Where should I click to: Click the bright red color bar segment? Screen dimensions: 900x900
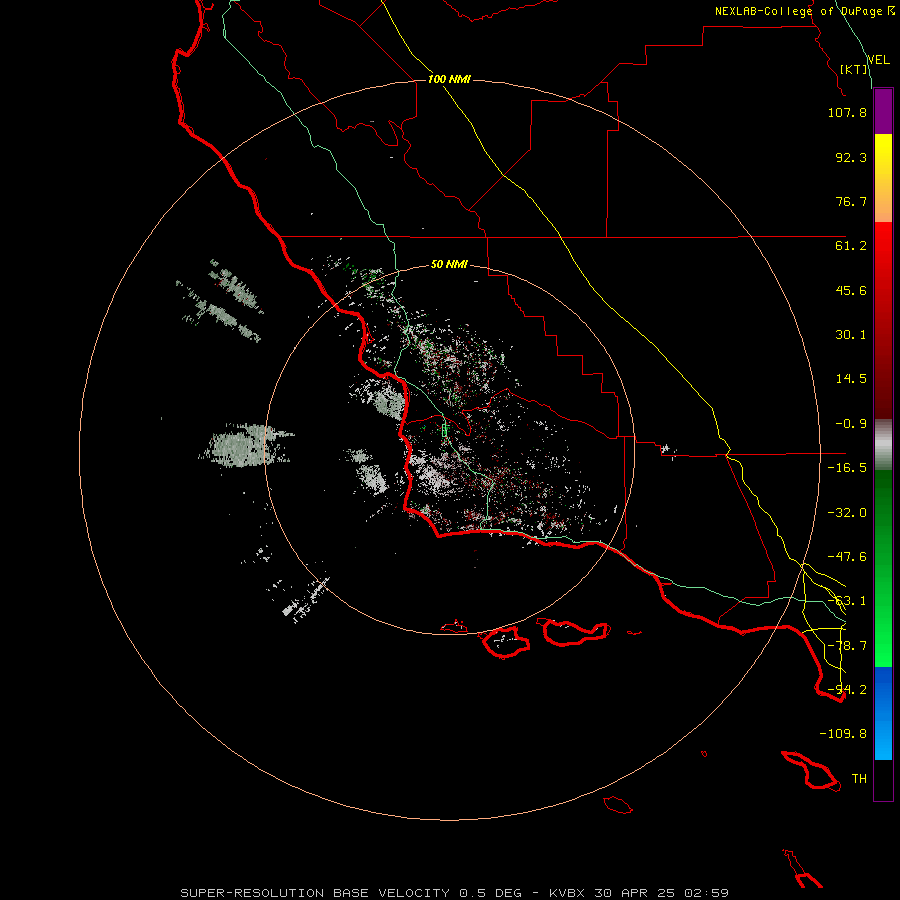click(x=883, y=320)
